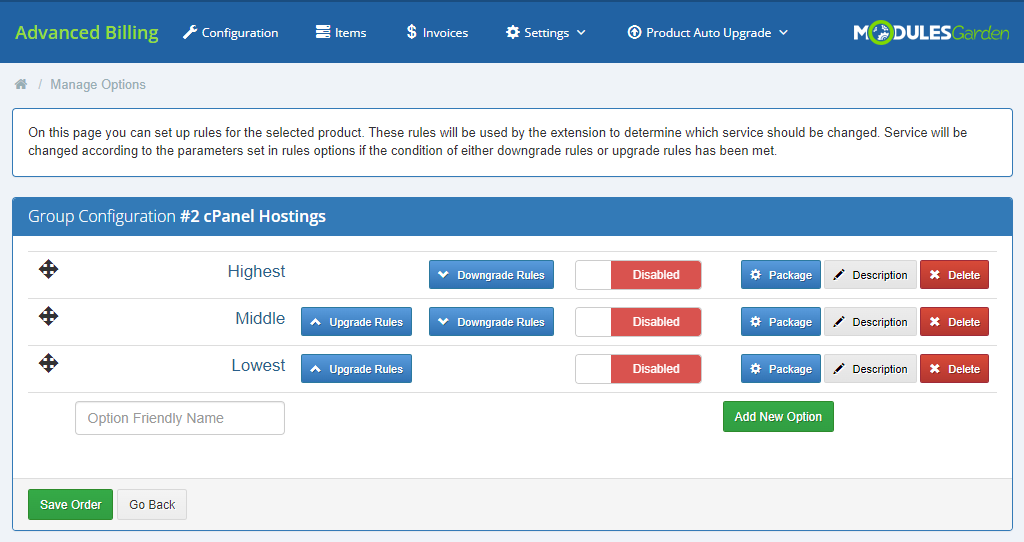The width and height of the screenshot is (1024, 542).
Task: Click the home icon in breadcrumb
Action: [x=21, y=84]
